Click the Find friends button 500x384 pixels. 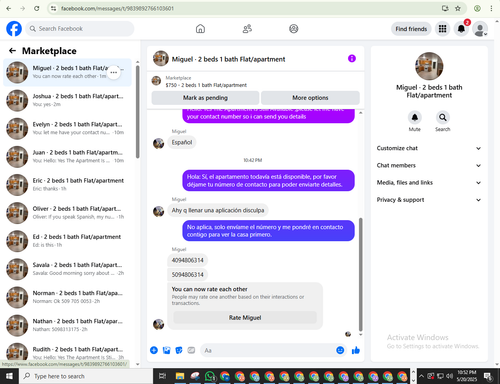(411, 29)
